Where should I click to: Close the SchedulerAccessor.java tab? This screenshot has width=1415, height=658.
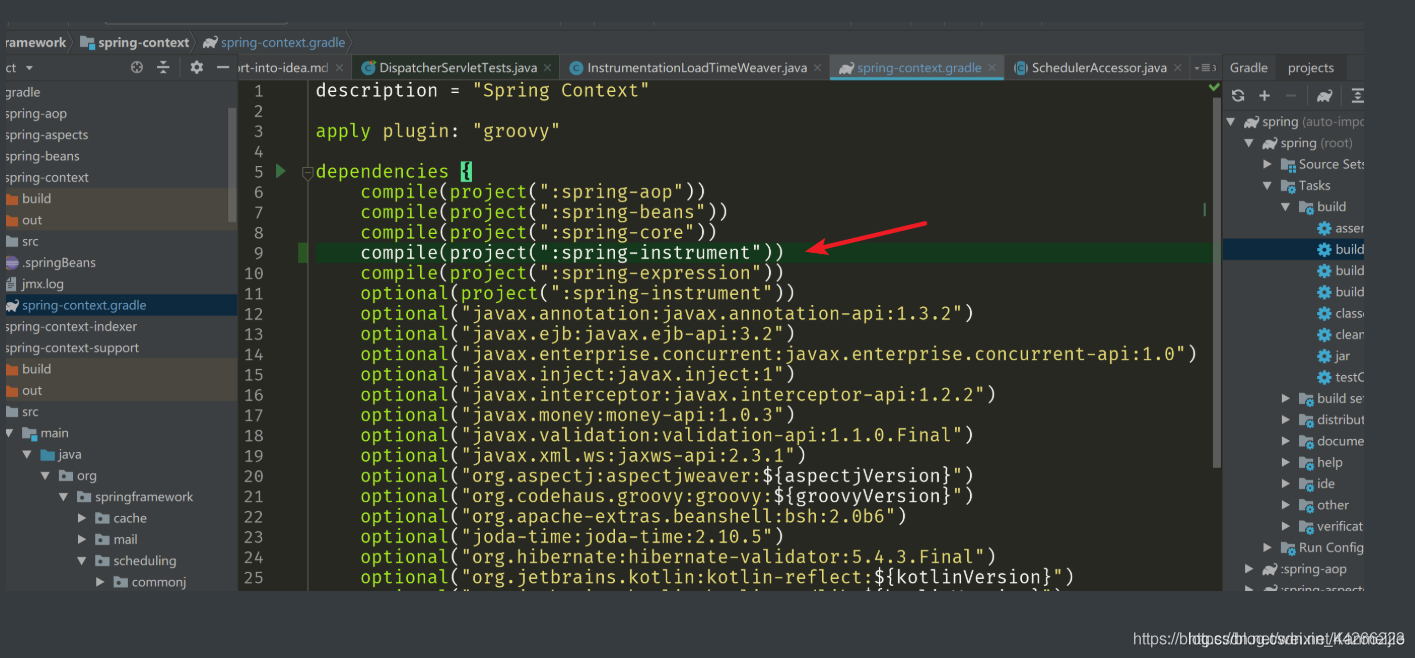click(x=1177, y=68)
